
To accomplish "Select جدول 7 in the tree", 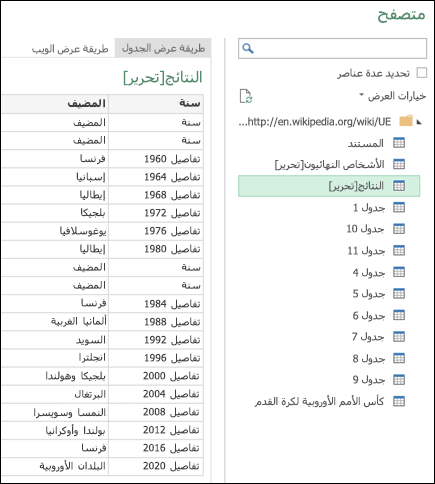I will pyautogui.click(x=368, y=337).
